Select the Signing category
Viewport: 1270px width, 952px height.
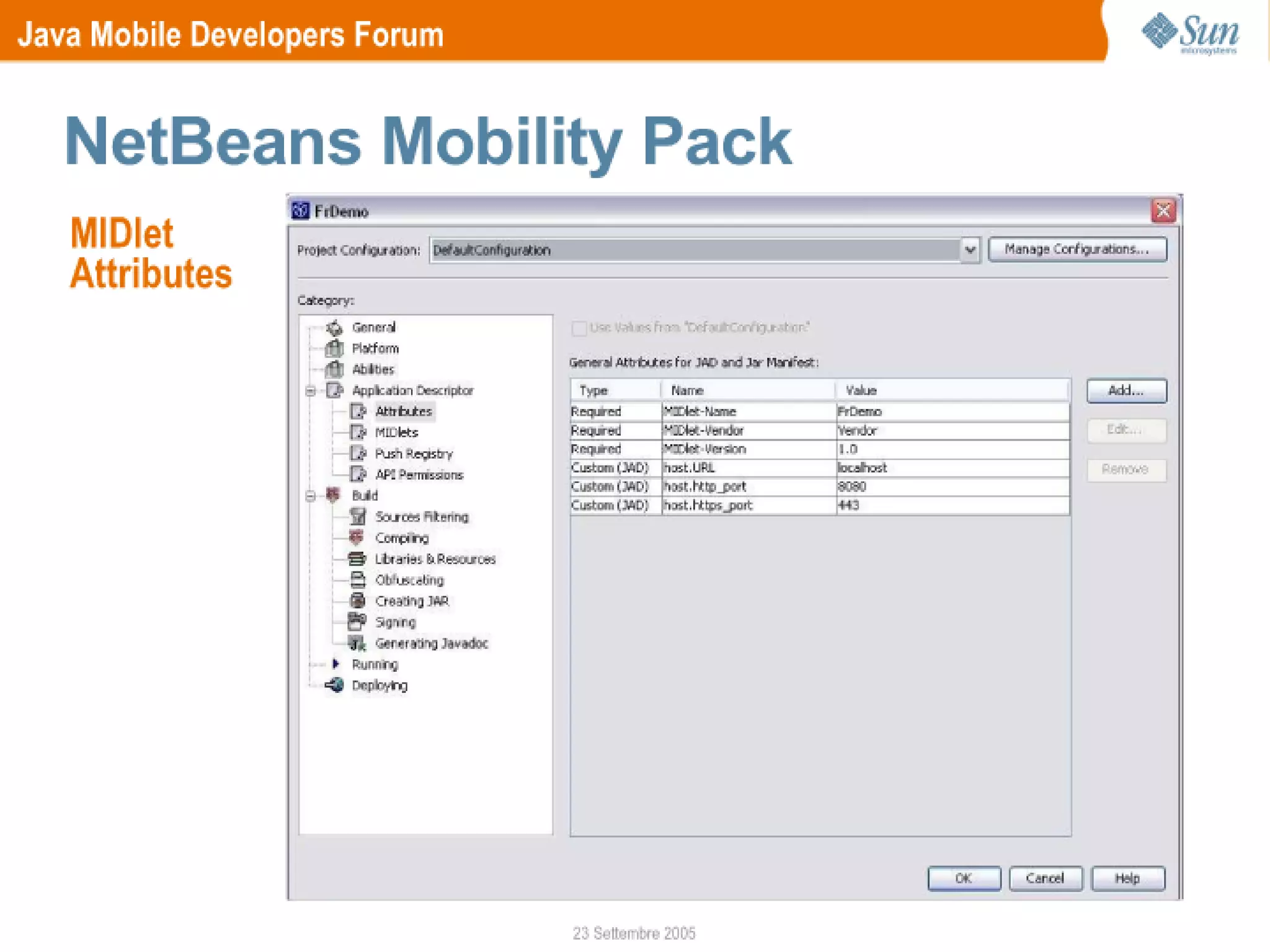(395, 622)
